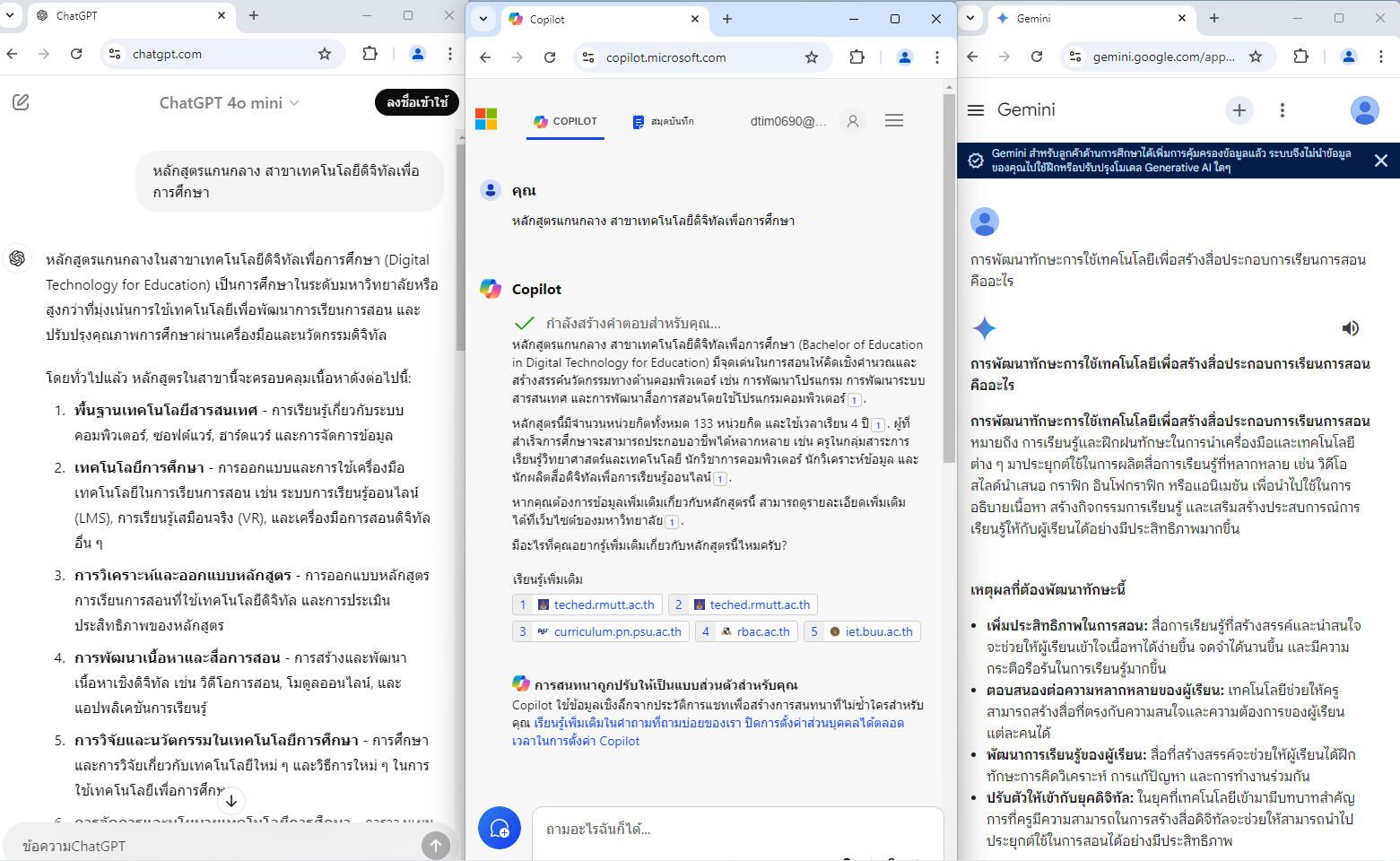1400x861 pixels.
Task: Switch to the สมุดบันทึก notebook tab
Action: tap(663, 121)
